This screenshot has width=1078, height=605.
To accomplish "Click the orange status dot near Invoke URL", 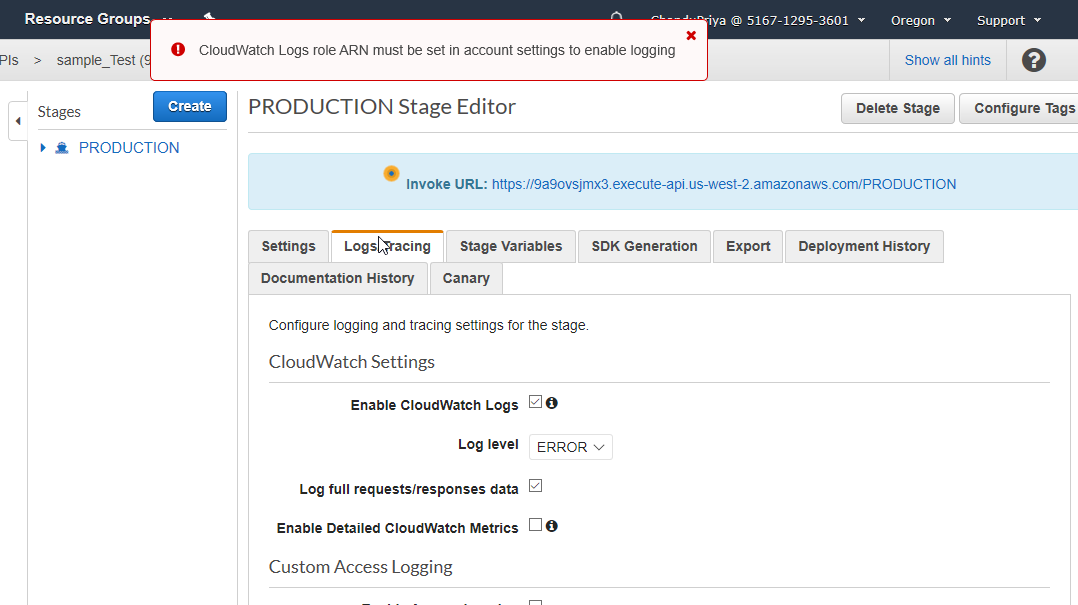I will [x=391, y=173].
